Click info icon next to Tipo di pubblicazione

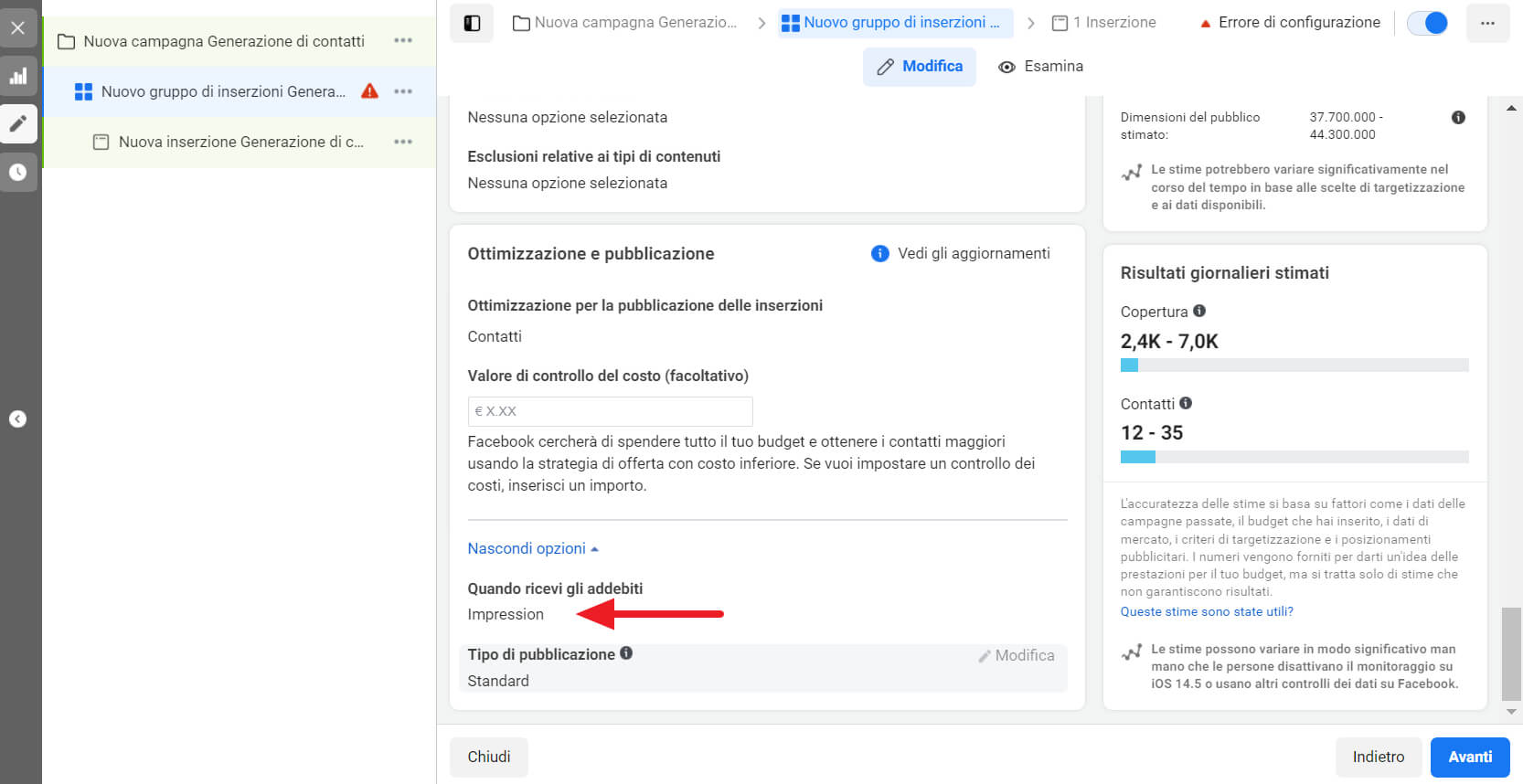tap(626, 653)
